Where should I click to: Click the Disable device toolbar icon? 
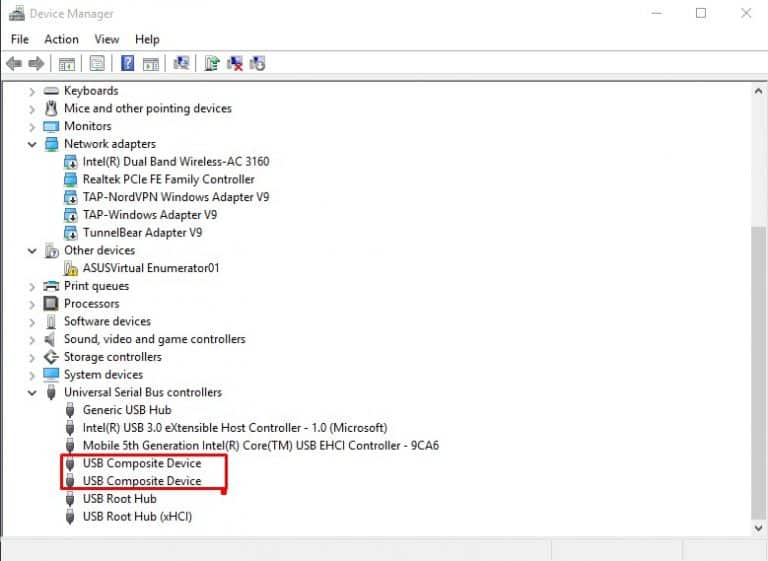[x=258, y=63]
